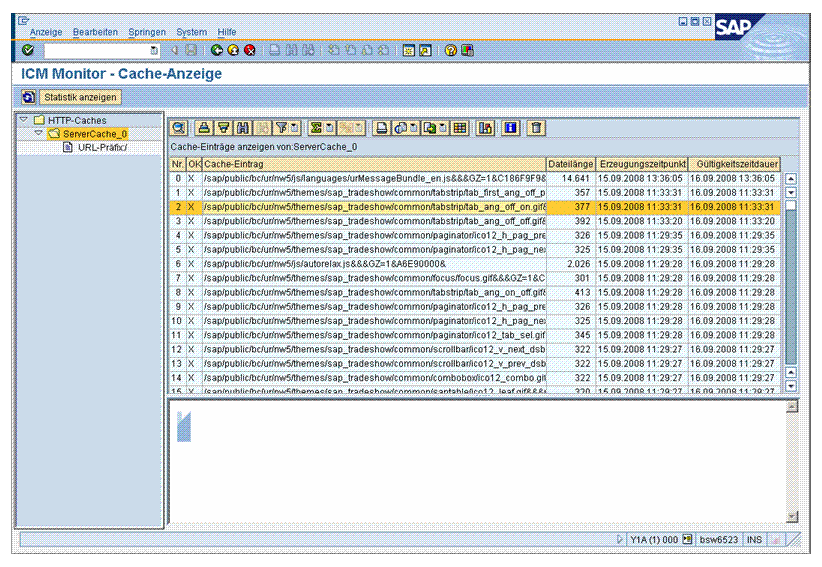Image resolution: width=822 pixels, height=567 pixels.
Task: Open the Springen menu
Action: click(147, 32)
